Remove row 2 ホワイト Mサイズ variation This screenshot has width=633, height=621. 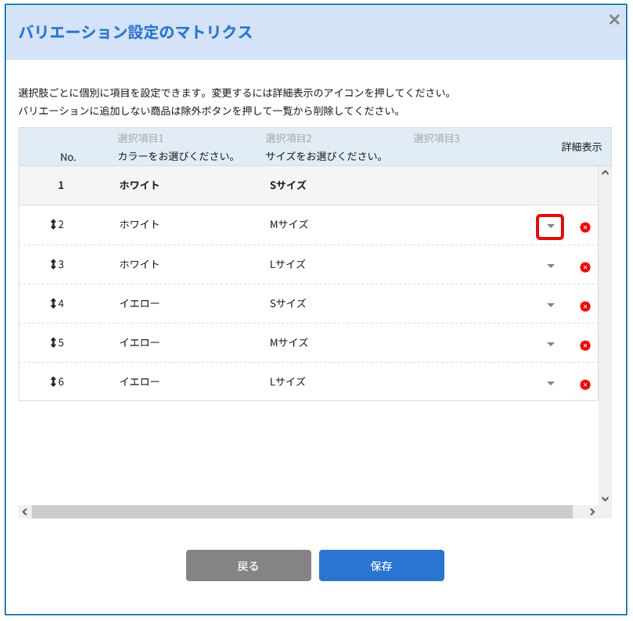[x=585, y=227]
